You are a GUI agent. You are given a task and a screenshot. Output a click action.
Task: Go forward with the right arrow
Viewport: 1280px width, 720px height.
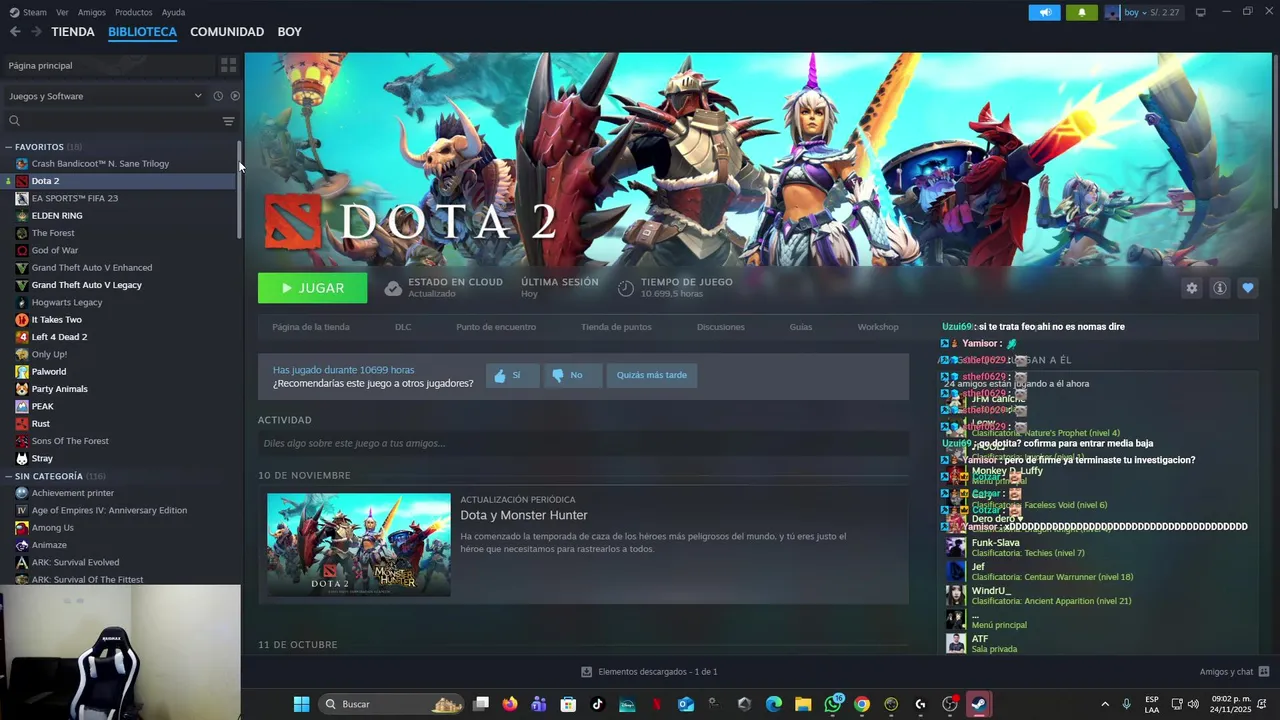tap(36, 32)
